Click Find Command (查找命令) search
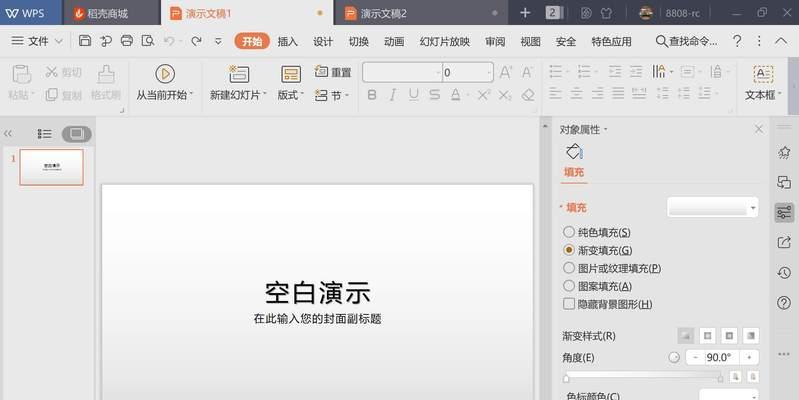 click(x=686, y=41)
